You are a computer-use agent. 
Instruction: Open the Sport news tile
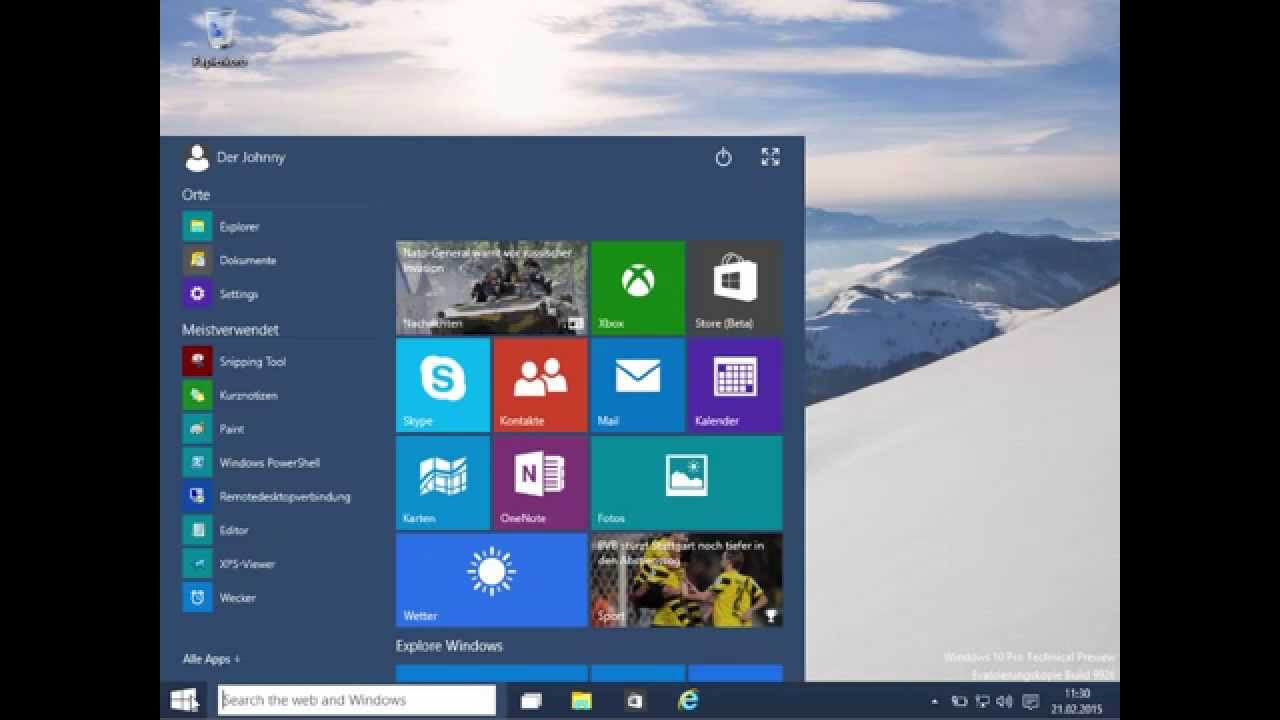[x=686, y=580]
